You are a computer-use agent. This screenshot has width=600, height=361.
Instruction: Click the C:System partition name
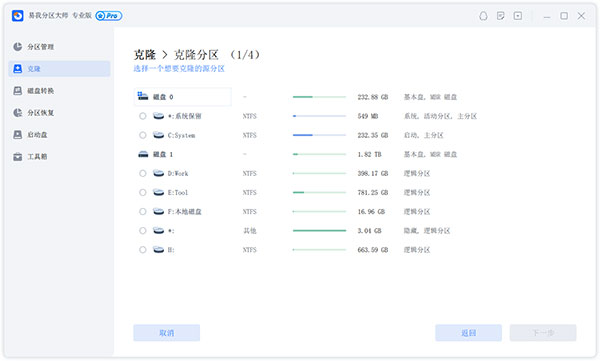tap(181, 135)
